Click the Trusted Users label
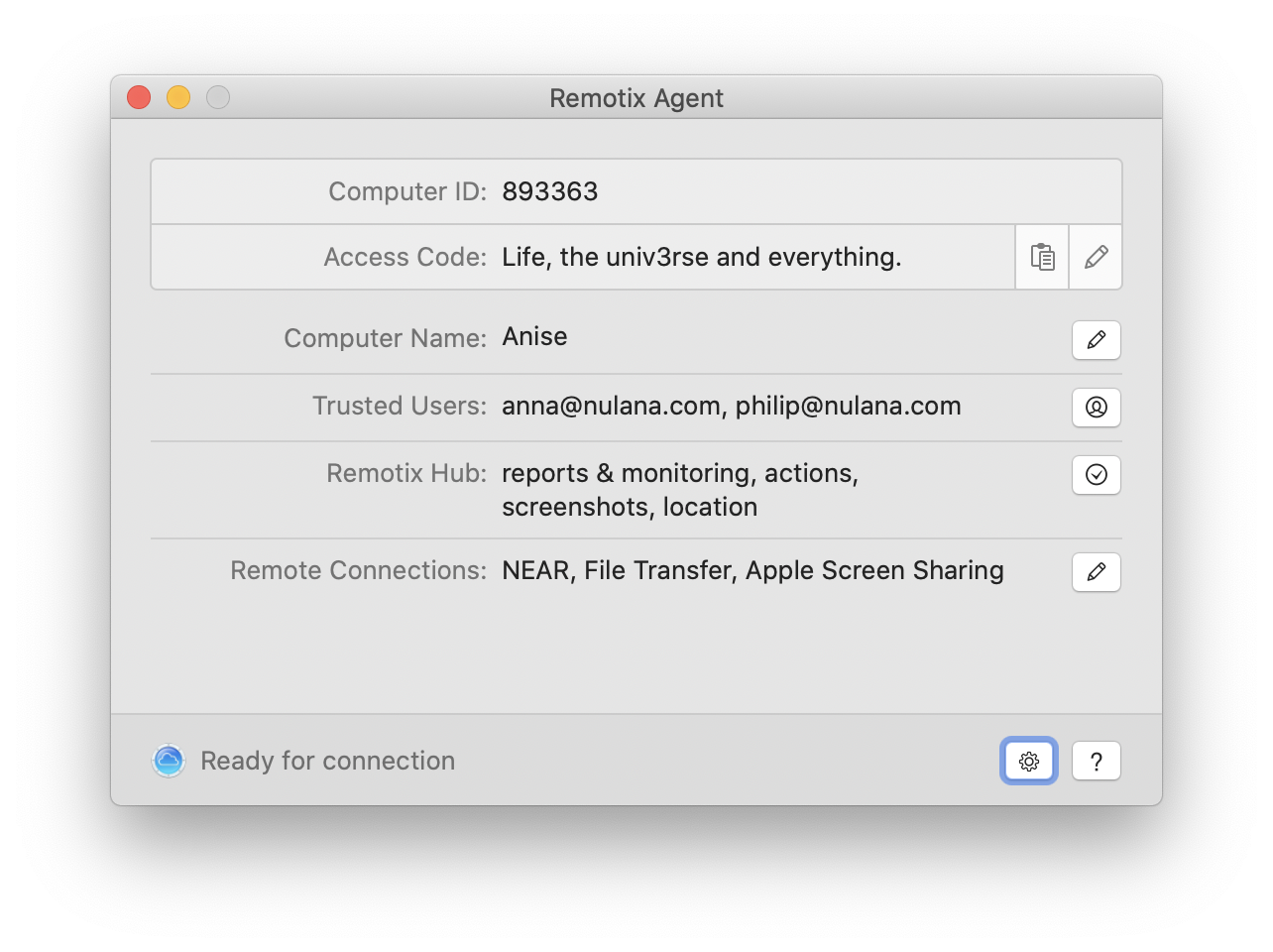The image size is (1273, 952). (400, 406)
